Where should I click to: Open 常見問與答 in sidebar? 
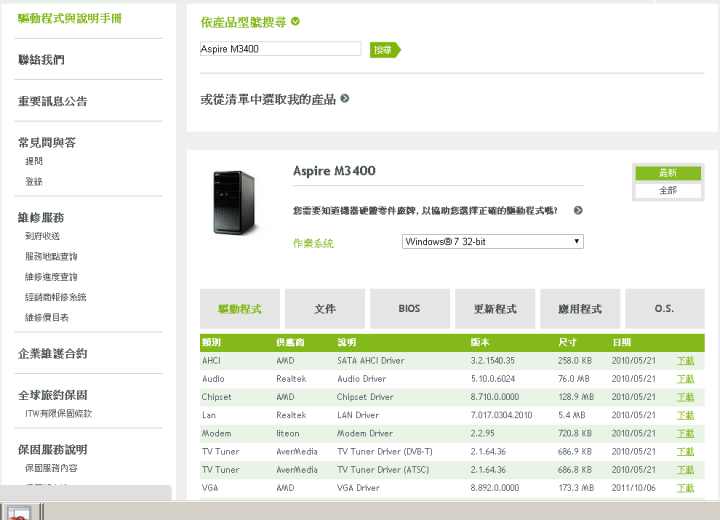pos(47,142)
